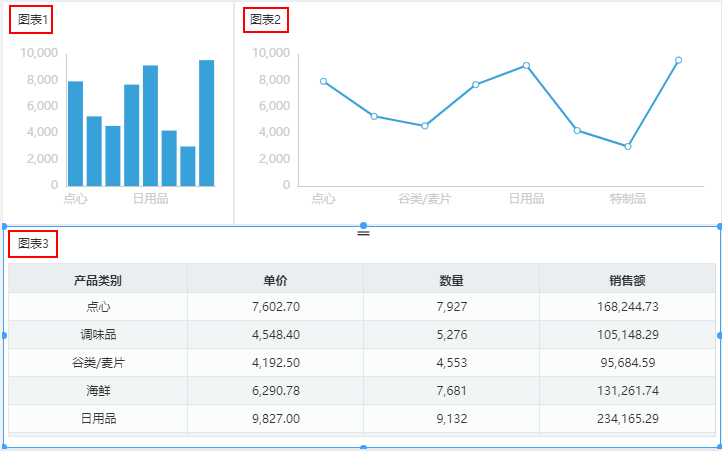Select the 海鲜 table cell

(98, 391)
